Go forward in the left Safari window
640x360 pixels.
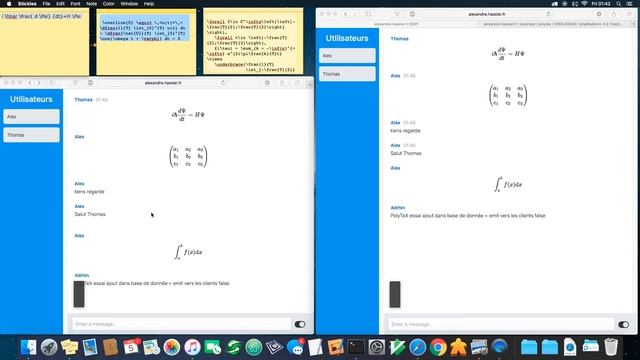point(39,82)
